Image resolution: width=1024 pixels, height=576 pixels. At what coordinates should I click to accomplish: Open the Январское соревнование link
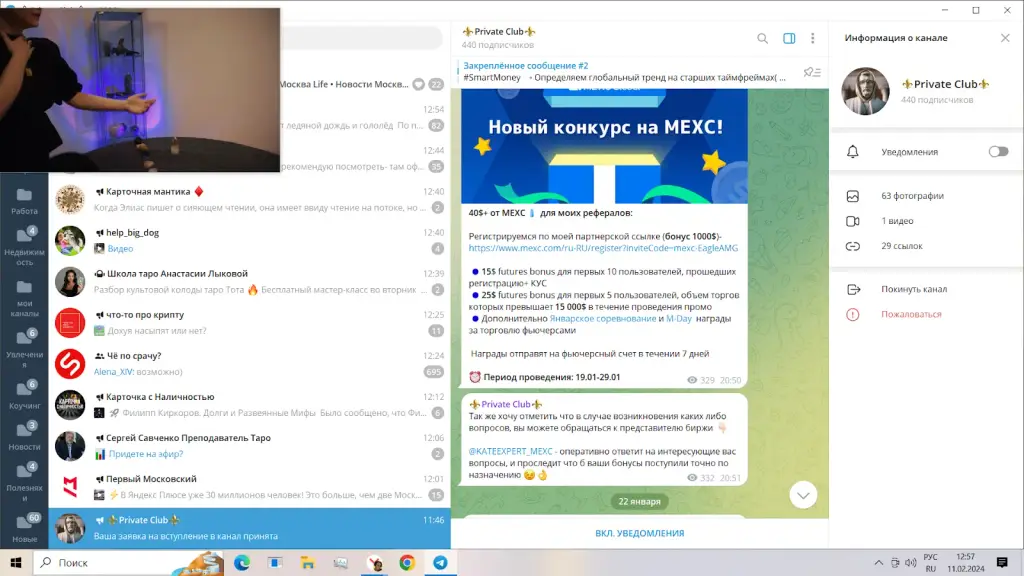coord(603,319)
